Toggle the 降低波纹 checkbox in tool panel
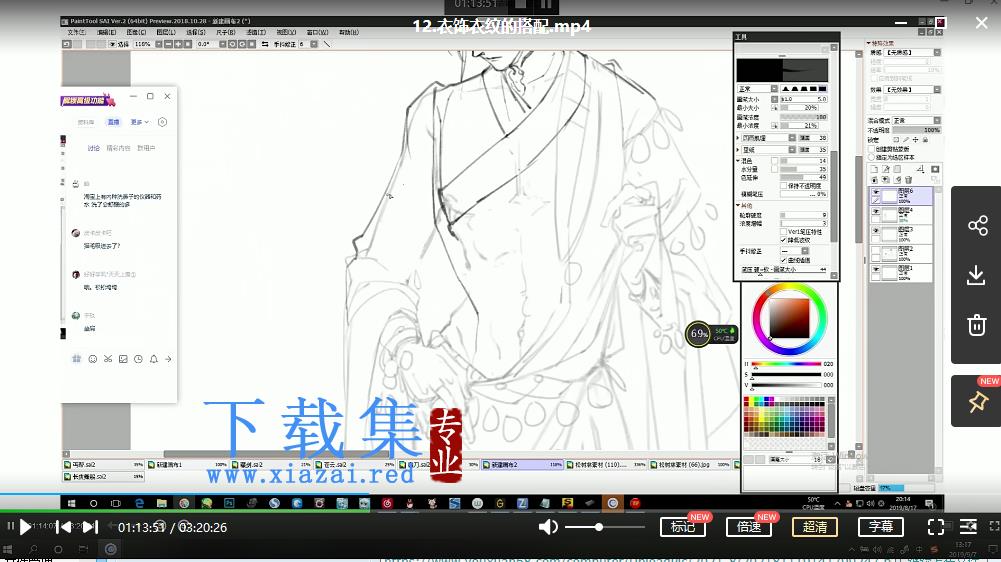This screenshot has width=1001, height=562. [x=783, y=240]
